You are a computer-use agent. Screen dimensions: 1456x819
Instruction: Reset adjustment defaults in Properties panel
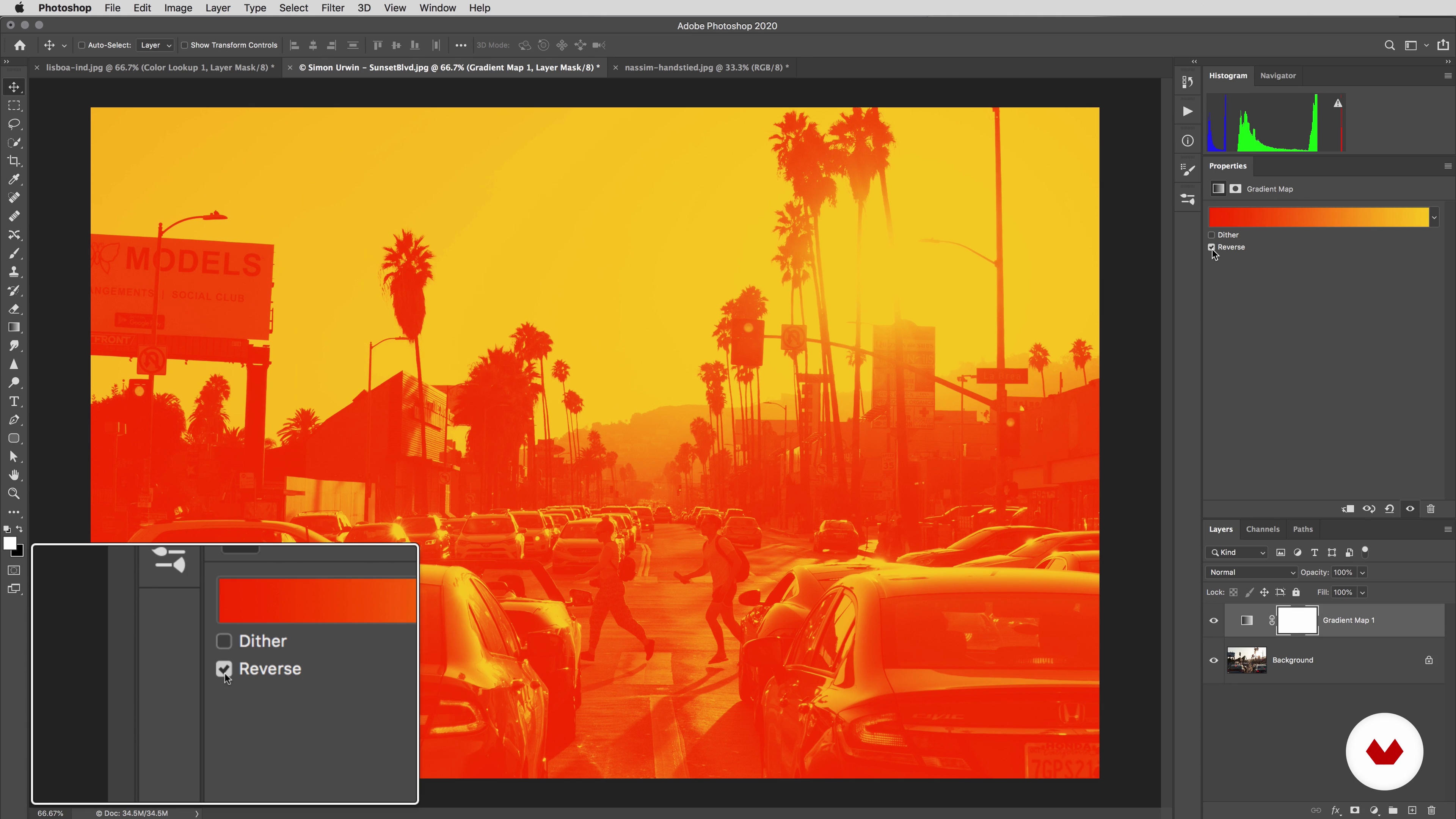[x=1389, y=509]
